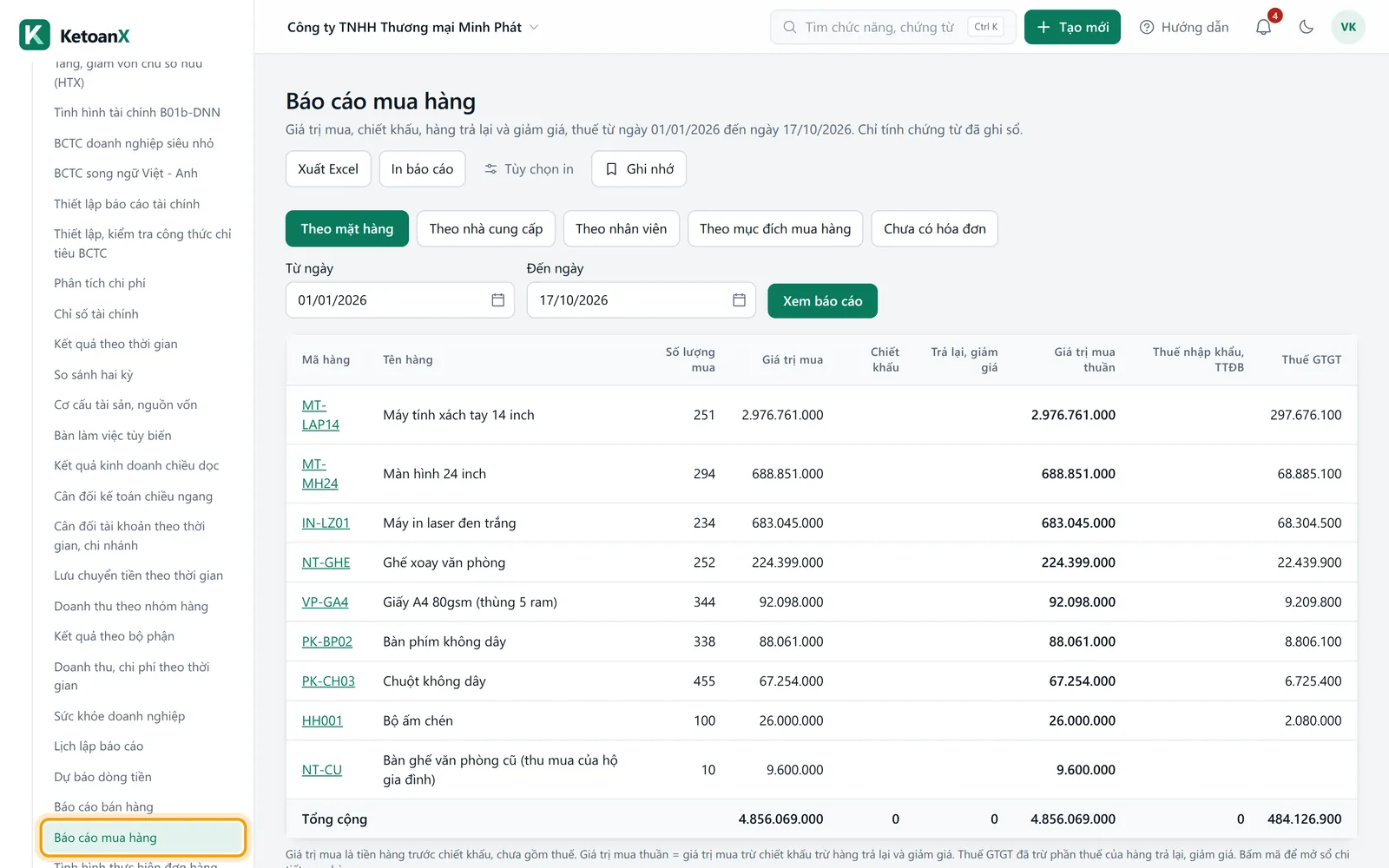Click In báo cáo button
1389x868 pixels.
click(x=422, y=168)
